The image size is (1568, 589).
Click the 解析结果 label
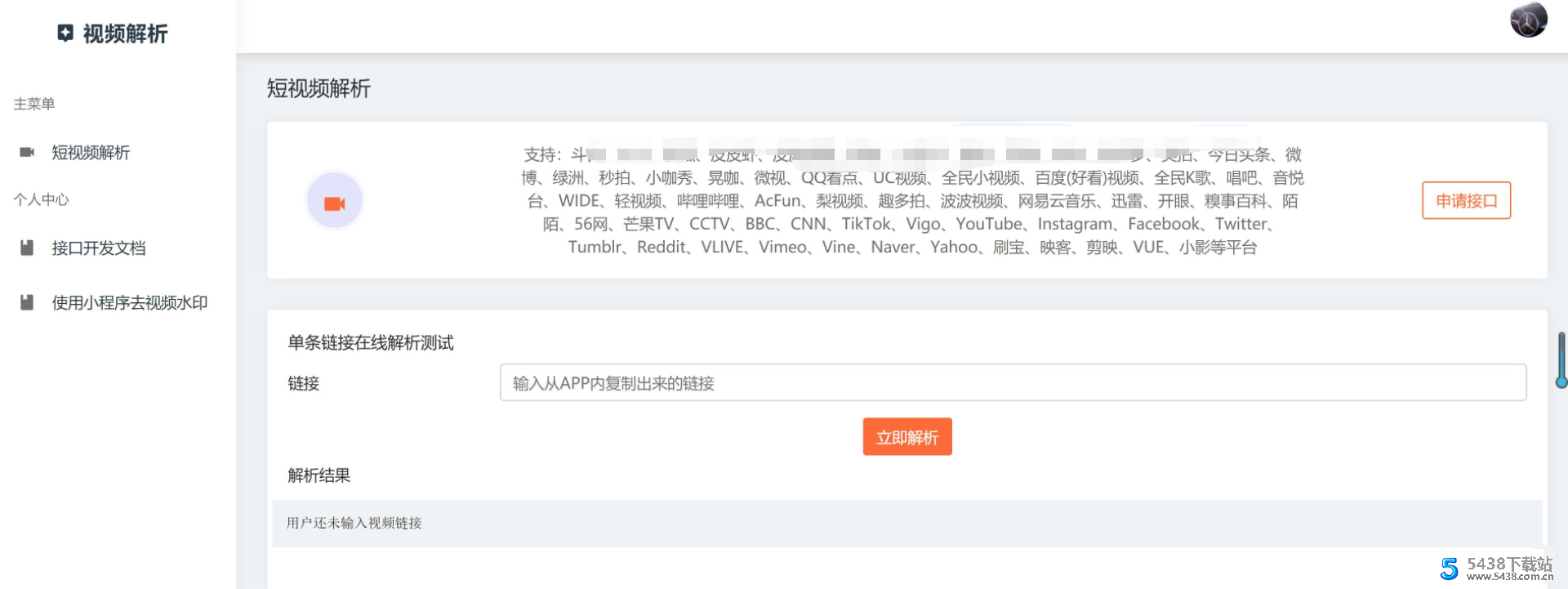[319, 475]
